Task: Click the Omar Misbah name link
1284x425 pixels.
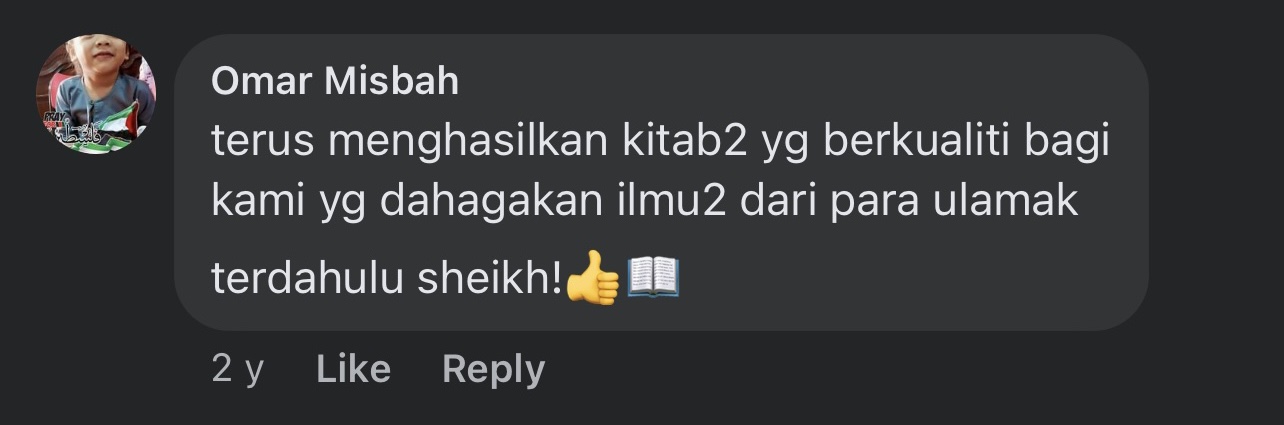Action: [x=335, y=81]
